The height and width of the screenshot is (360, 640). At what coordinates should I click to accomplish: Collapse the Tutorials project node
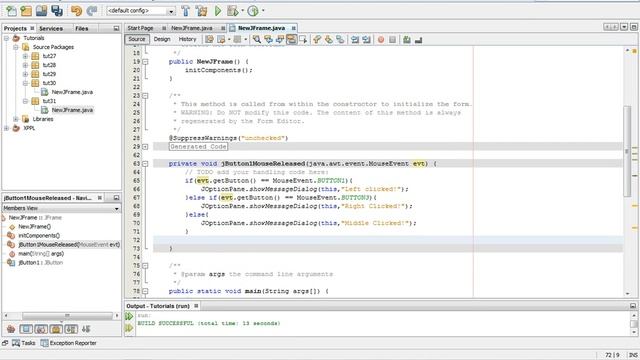coord(7,38)
